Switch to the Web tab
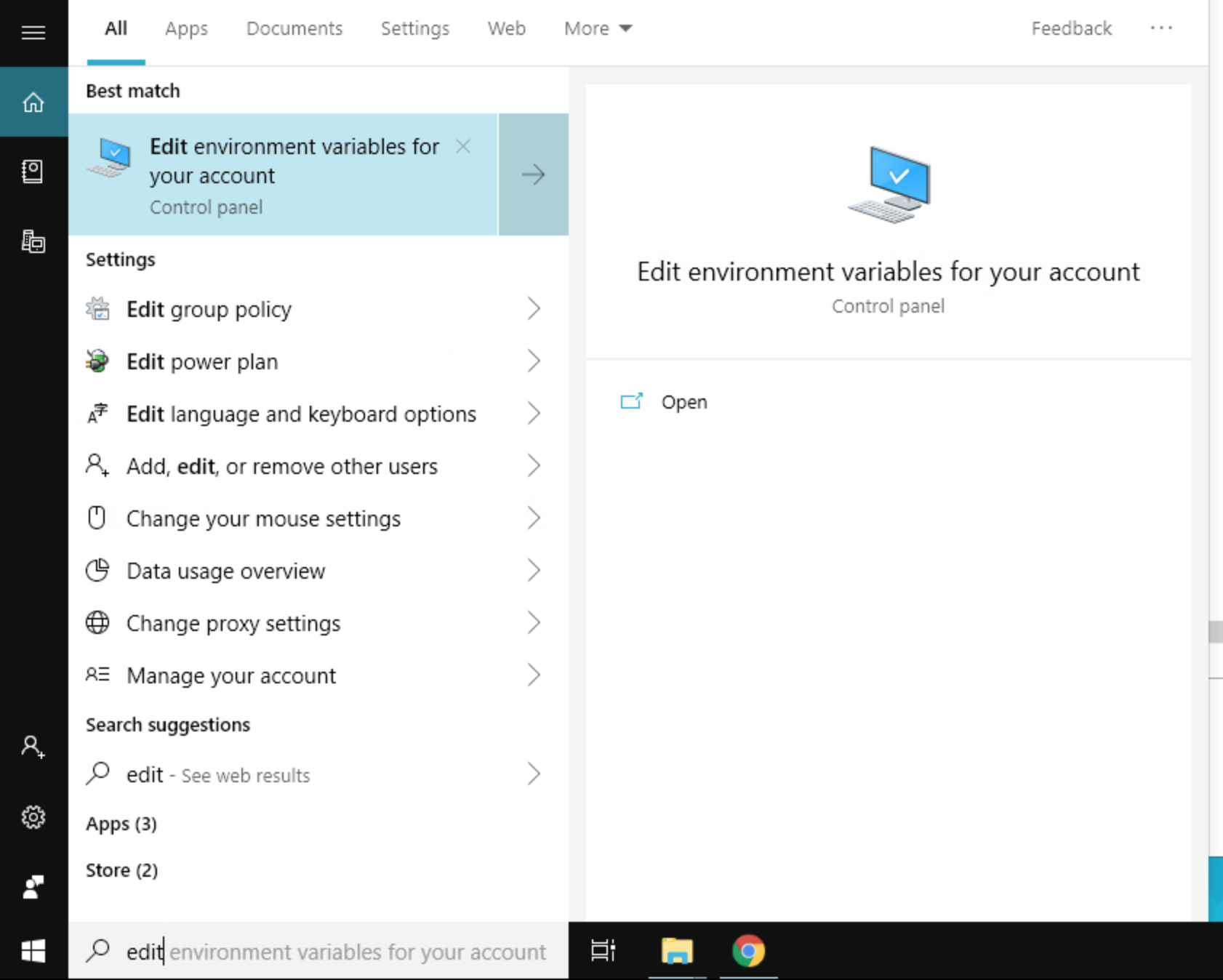The height and width of the screenshot is (980, 1223). coord(506,28)
